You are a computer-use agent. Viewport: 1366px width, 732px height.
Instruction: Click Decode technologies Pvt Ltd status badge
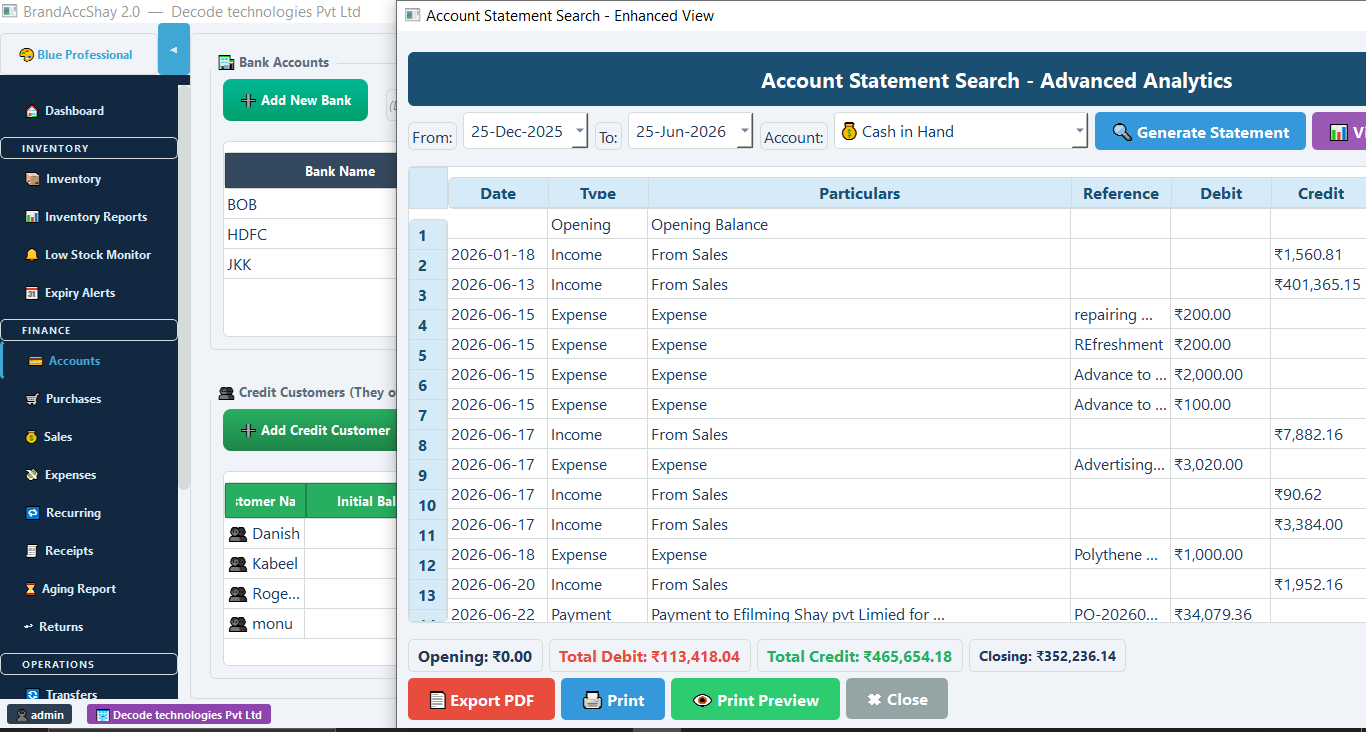pyautogui.click(x=179, y=715)
